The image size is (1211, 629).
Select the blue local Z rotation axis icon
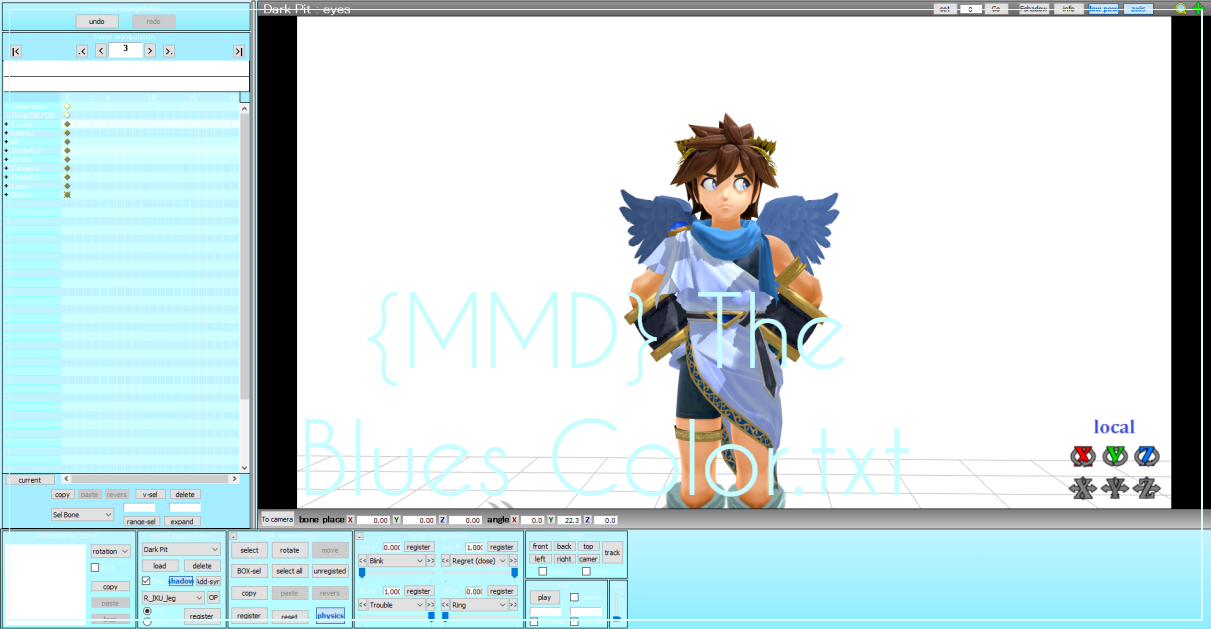(1148, 455)
